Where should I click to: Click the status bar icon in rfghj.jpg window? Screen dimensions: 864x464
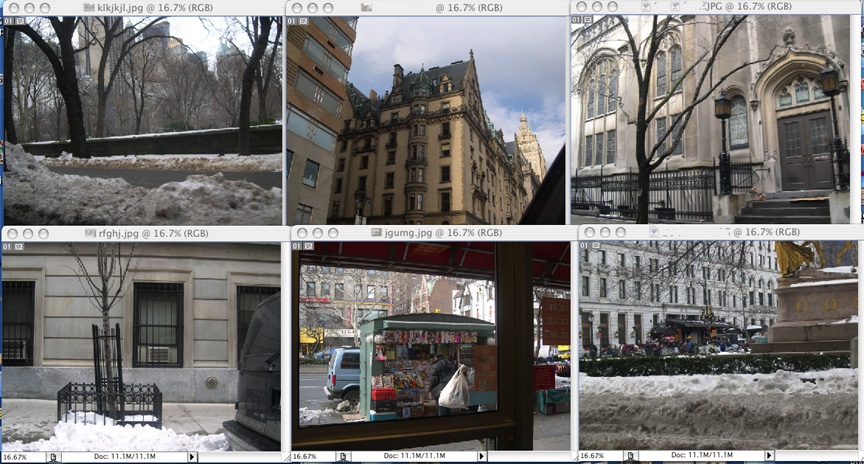[53, 457]
